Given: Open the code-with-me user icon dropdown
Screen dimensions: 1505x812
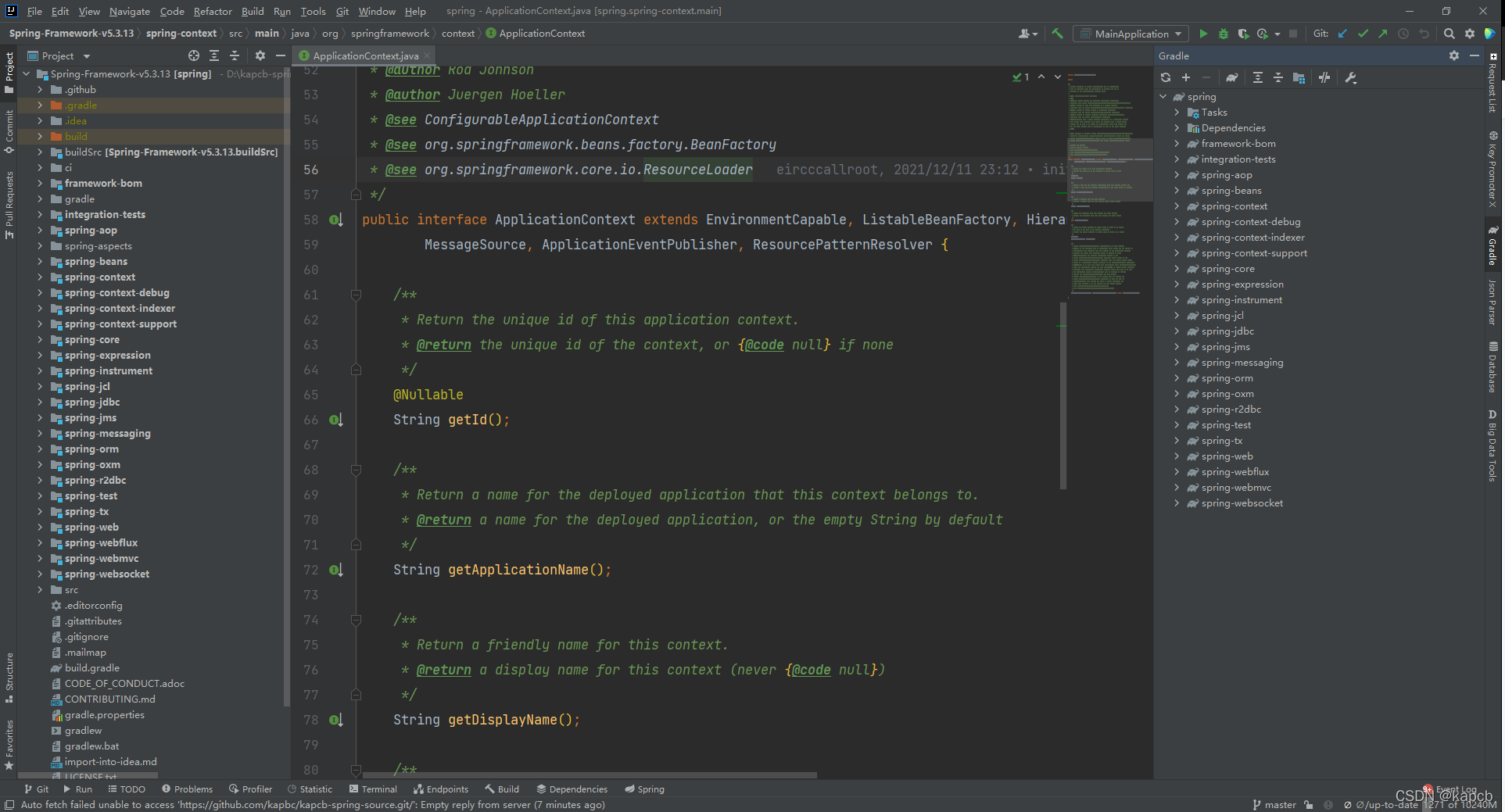Looking at the screenshot, I should [x=1028, y=34].
